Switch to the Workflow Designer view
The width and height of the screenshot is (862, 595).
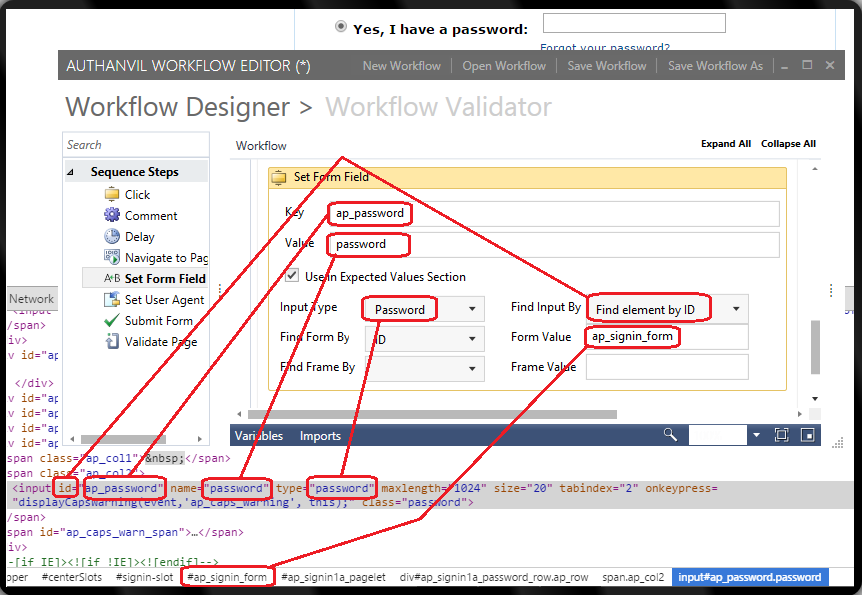pyautogui.click(x=178, y=107)
